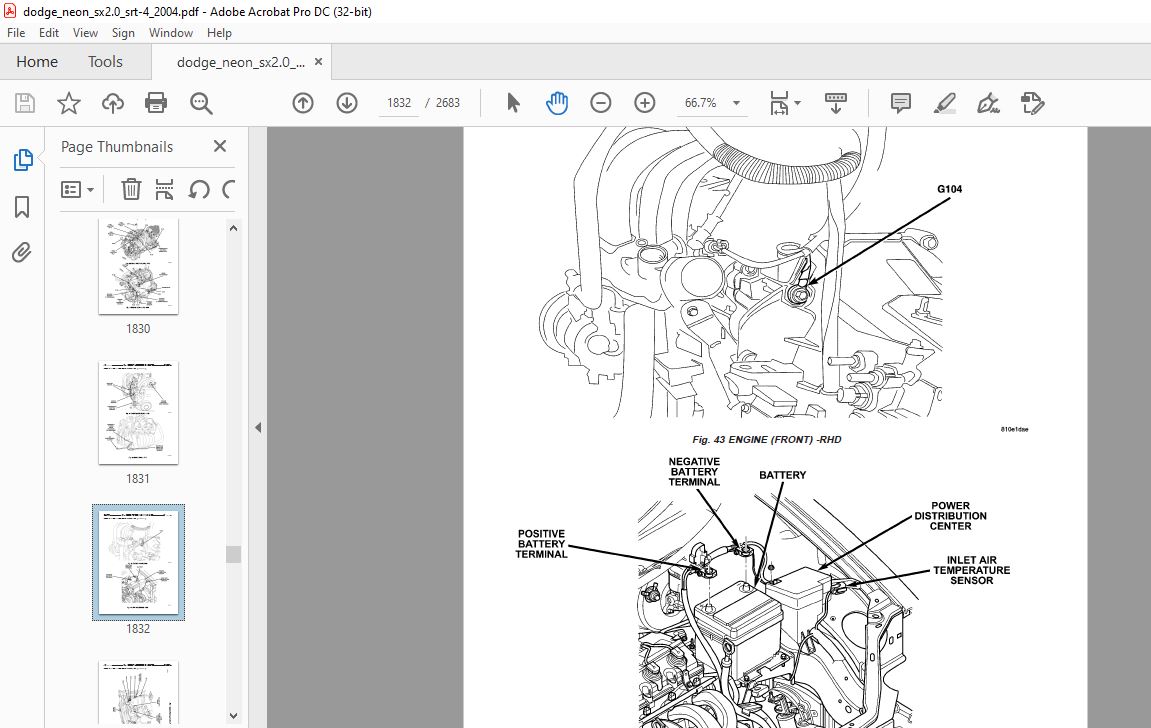The width and height of the screenshot is (1151, 728).
Task: Expand the fit page options arrow
Action: point(798,103)
